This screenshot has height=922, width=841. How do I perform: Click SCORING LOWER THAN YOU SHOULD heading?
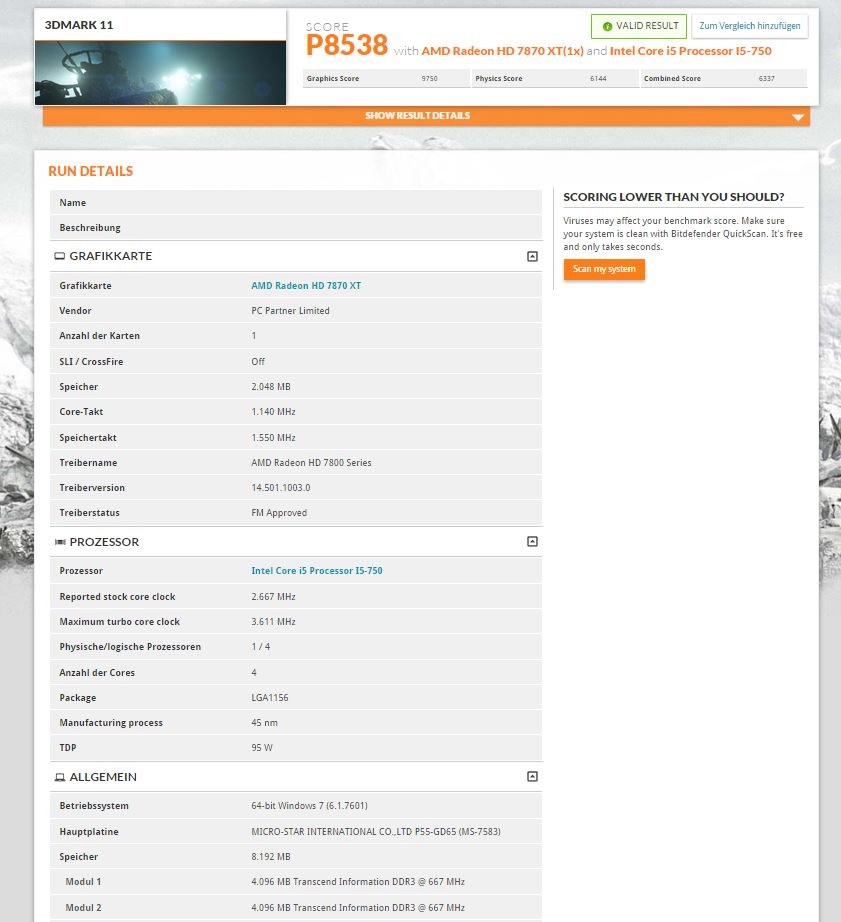point(673,197)
